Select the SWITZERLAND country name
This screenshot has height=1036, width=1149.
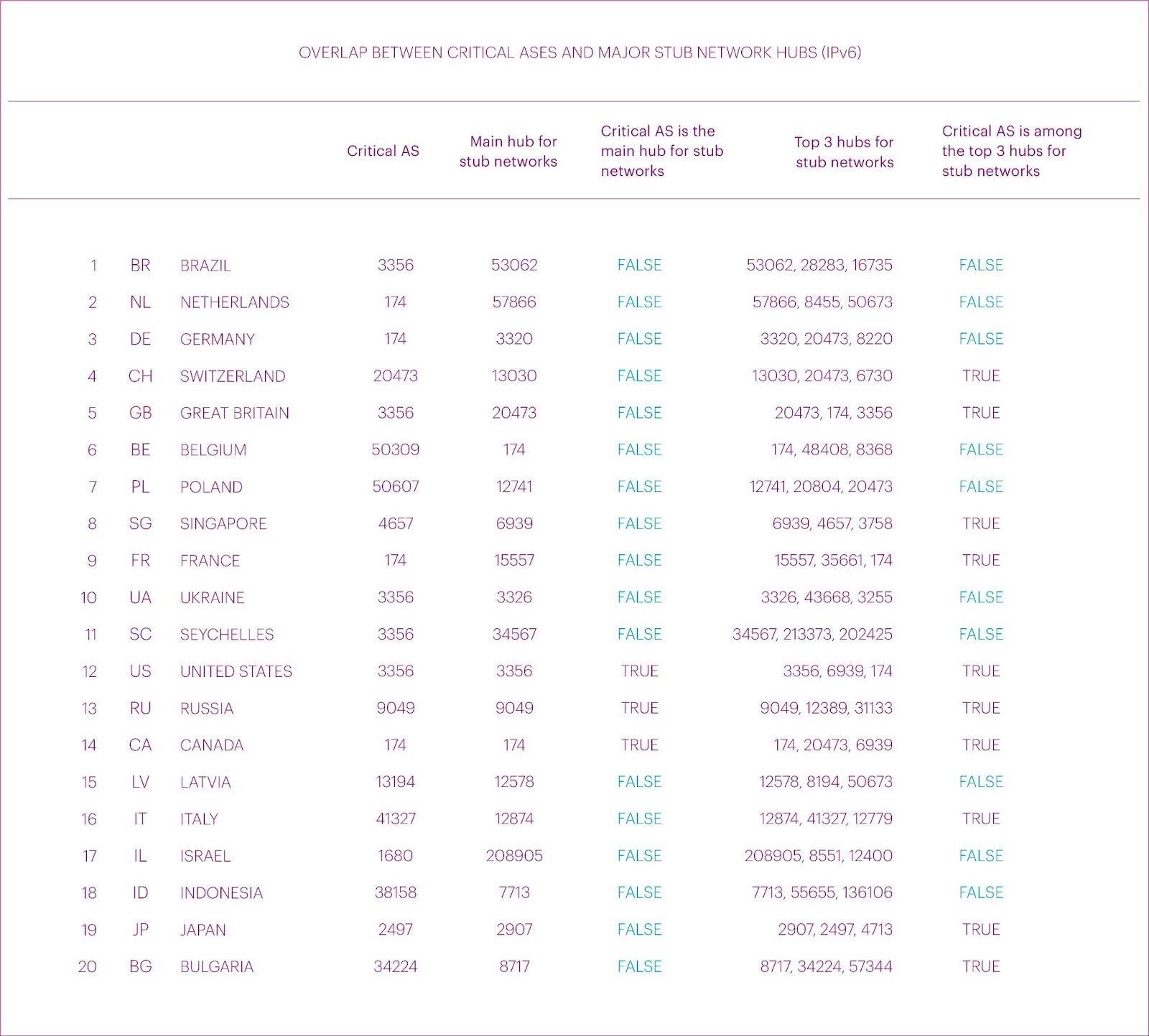click(233, 376)
